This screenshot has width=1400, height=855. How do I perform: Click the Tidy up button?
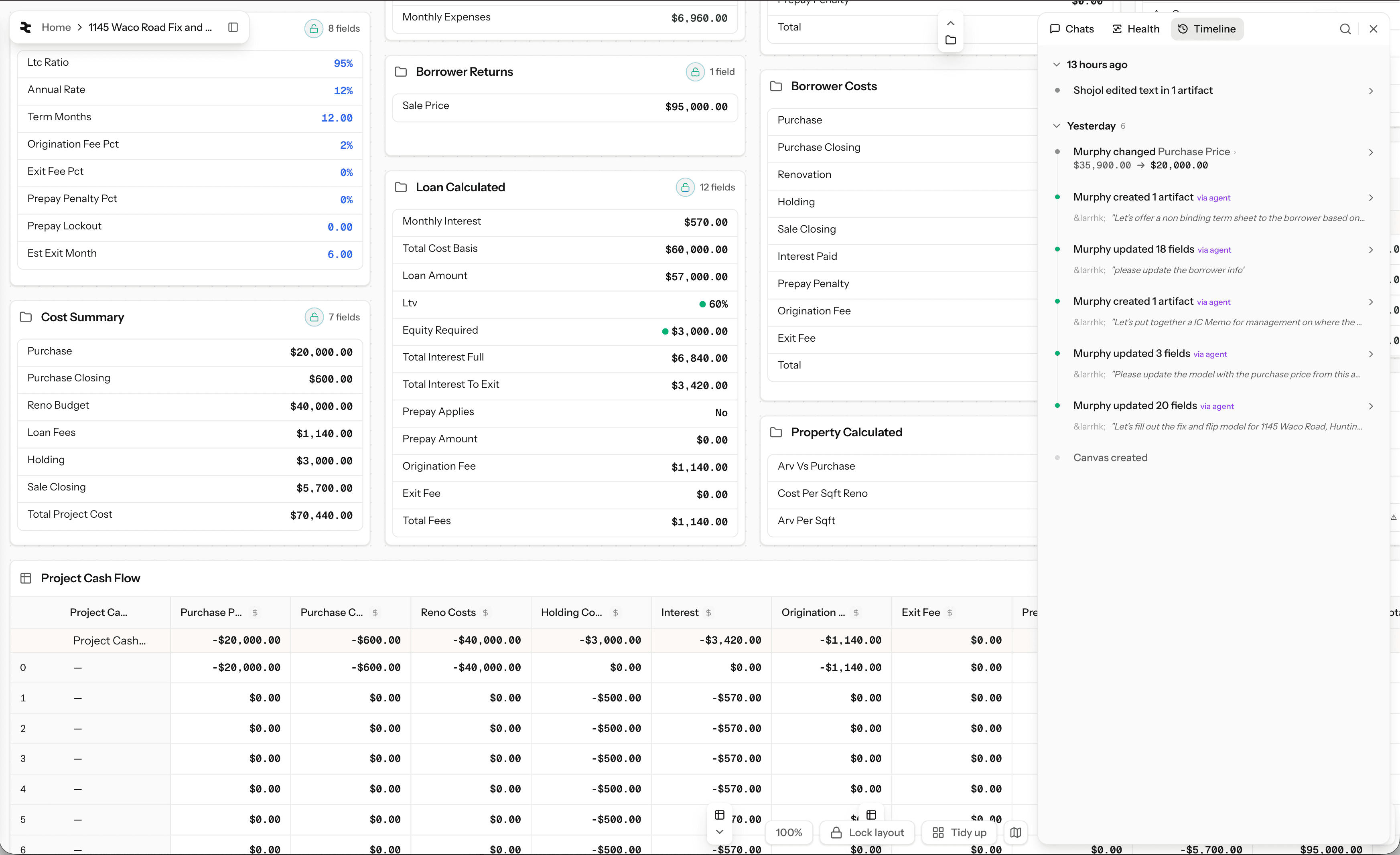[960, 832]
